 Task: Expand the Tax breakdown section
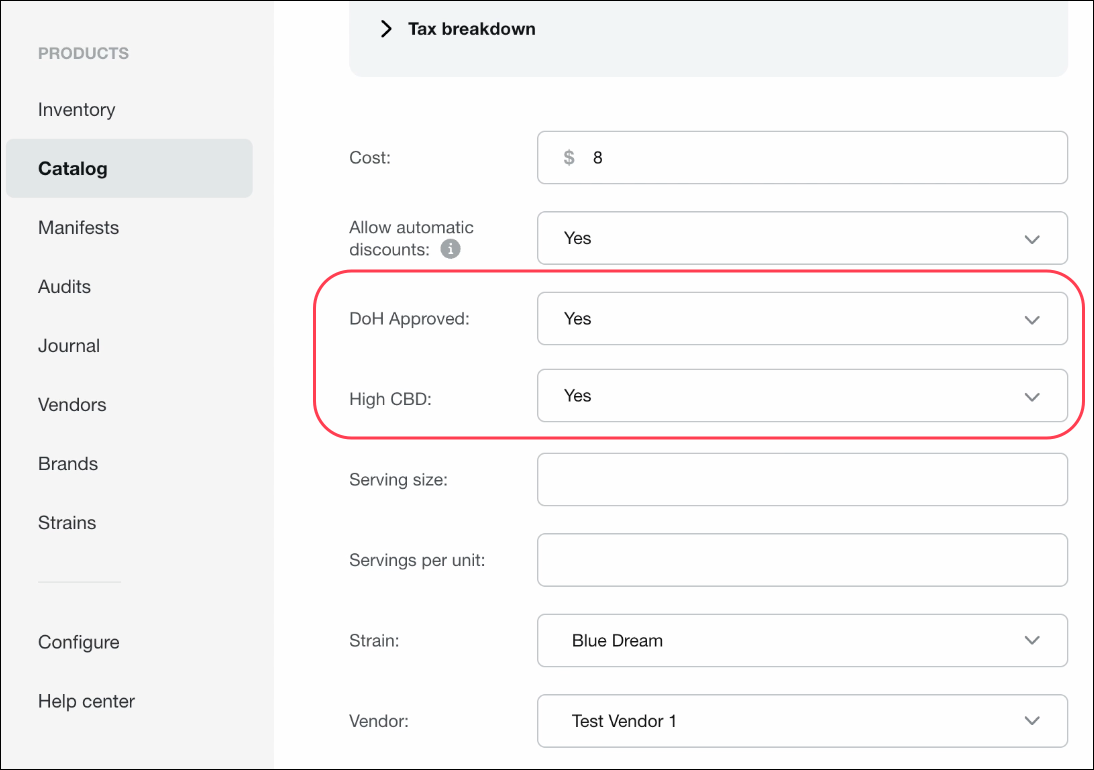tap(458, 29)
